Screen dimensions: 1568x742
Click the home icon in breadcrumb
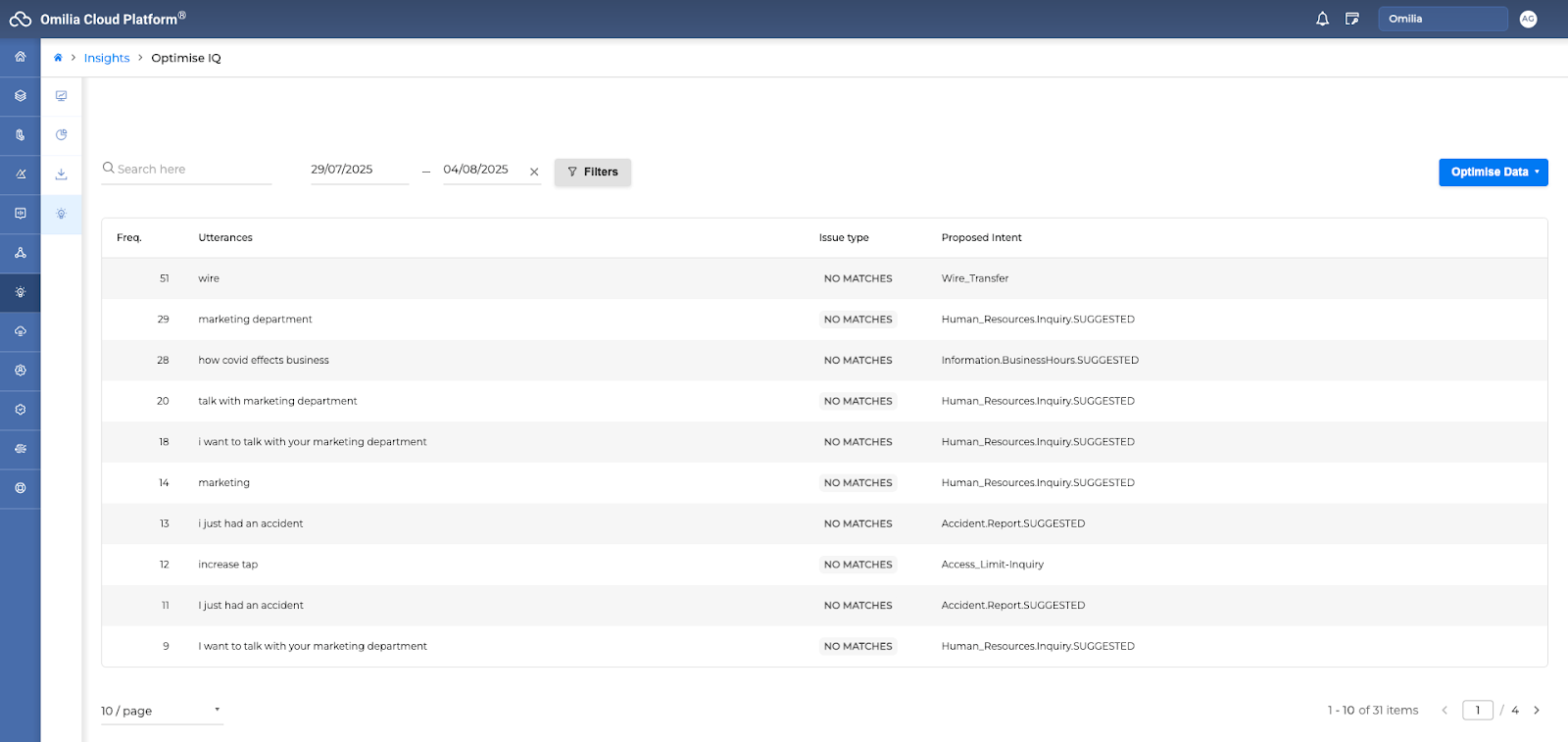pos(58,58)
